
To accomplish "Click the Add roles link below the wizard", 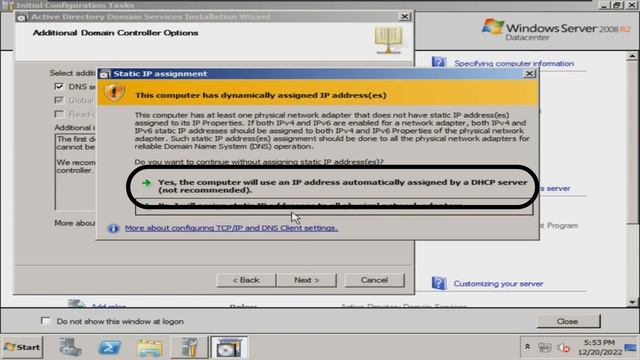I will (108, 306).
